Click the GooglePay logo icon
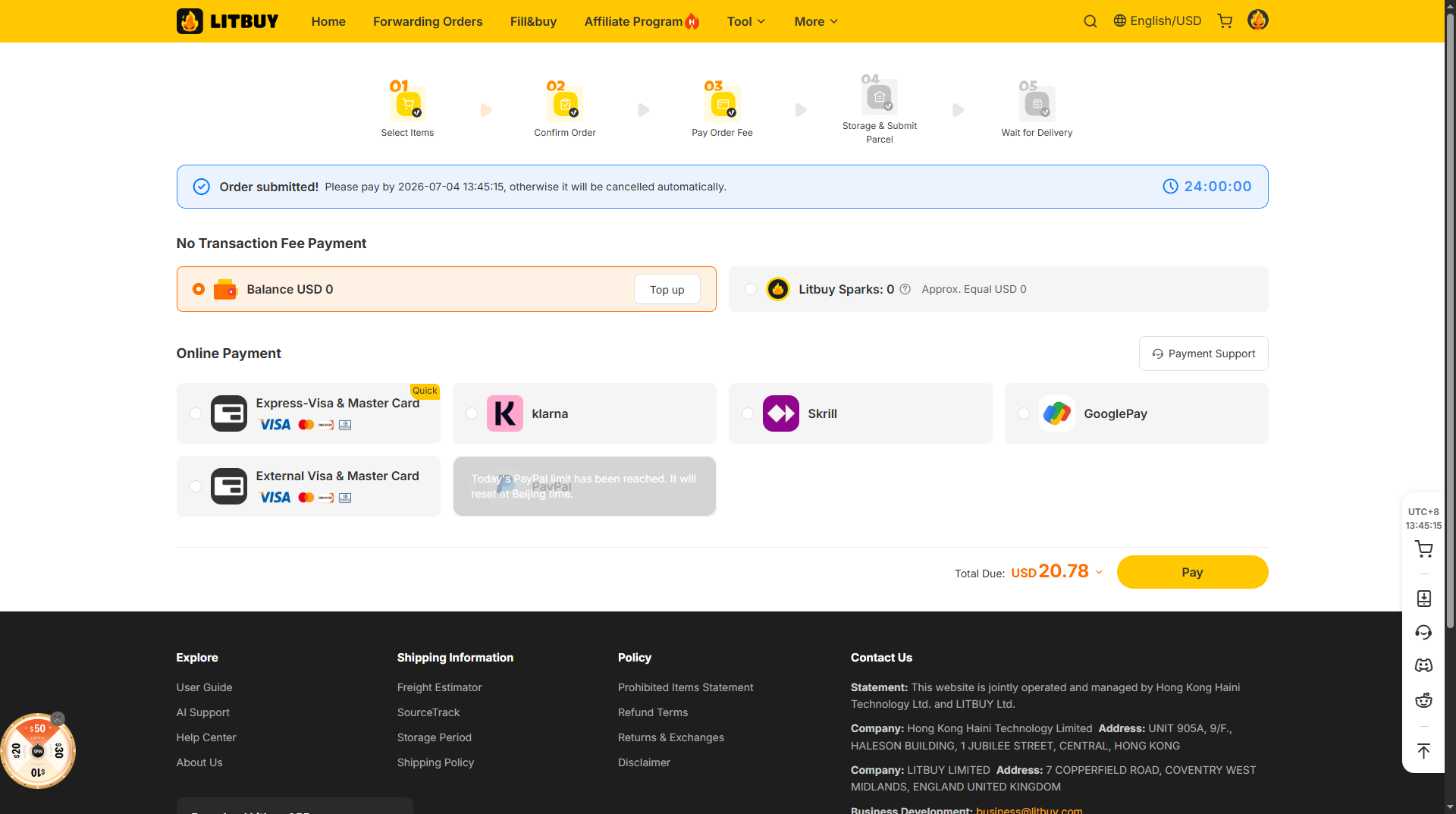1456x814 pixels. (1057, 413)
